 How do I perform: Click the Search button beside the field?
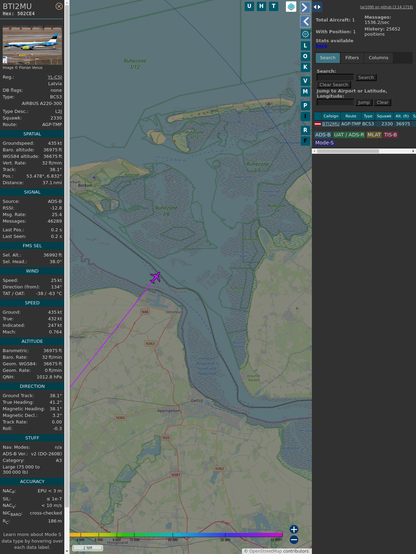[366, 77]
